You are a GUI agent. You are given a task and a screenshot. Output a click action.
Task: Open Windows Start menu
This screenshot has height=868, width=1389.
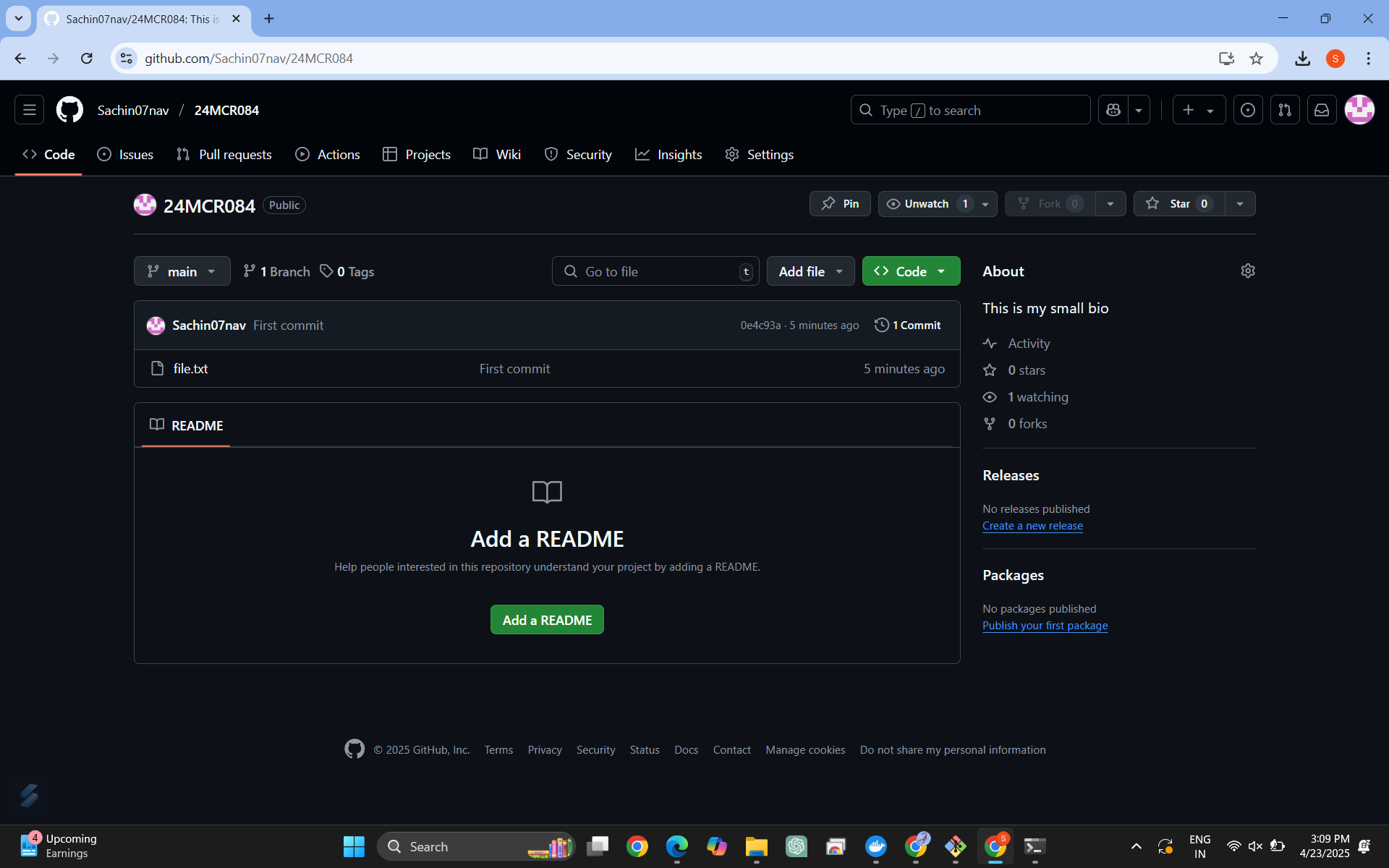(354, 846)
